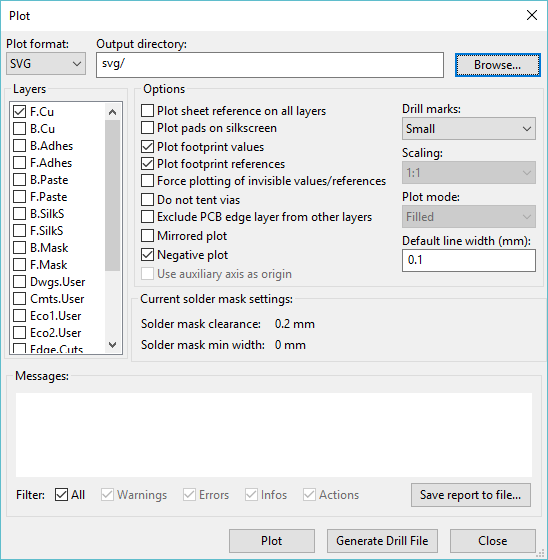Toggle Plot sheet reference on all layers
Viewport: 548px width, 560px height.
coord(147,111)
